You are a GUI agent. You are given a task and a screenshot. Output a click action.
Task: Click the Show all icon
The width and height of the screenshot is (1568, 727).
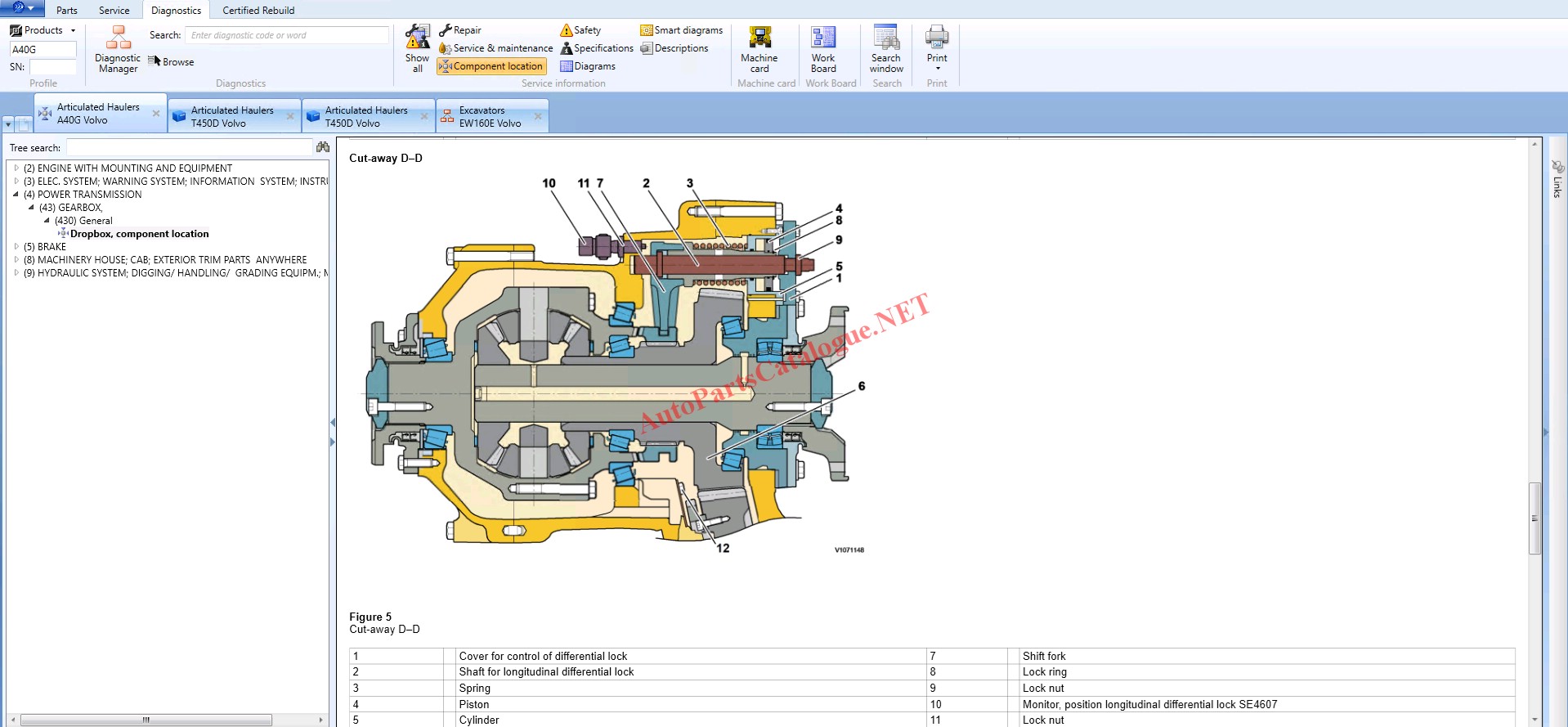pos(417,48)
